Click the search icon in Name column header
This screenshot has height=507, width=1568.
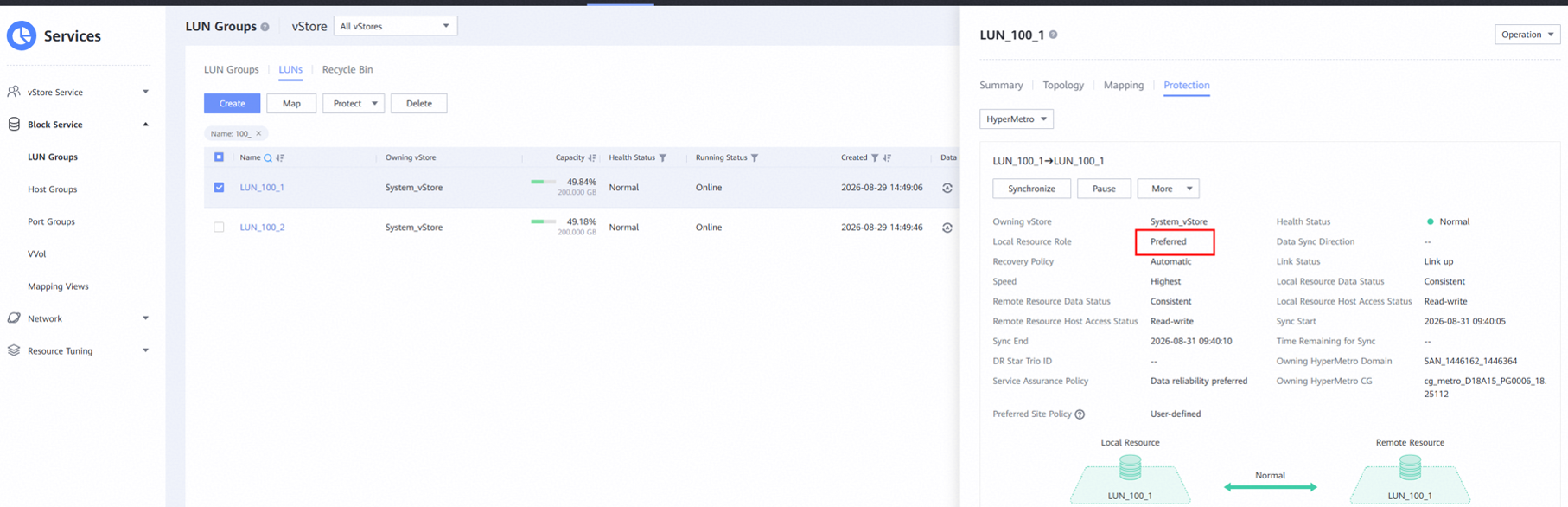tap(268, 157)
